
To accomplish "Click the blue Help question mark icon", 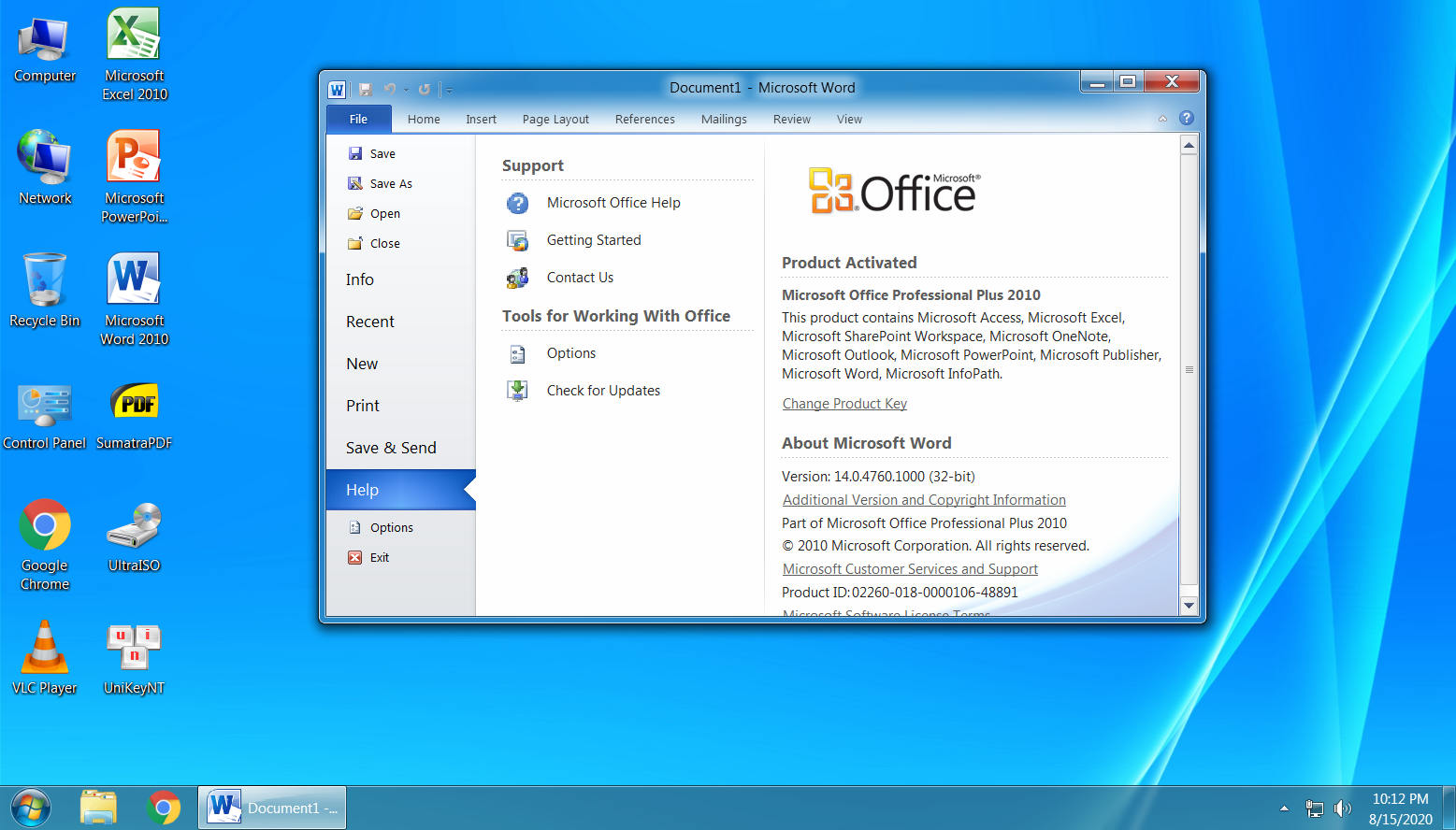I will 1187,118.
